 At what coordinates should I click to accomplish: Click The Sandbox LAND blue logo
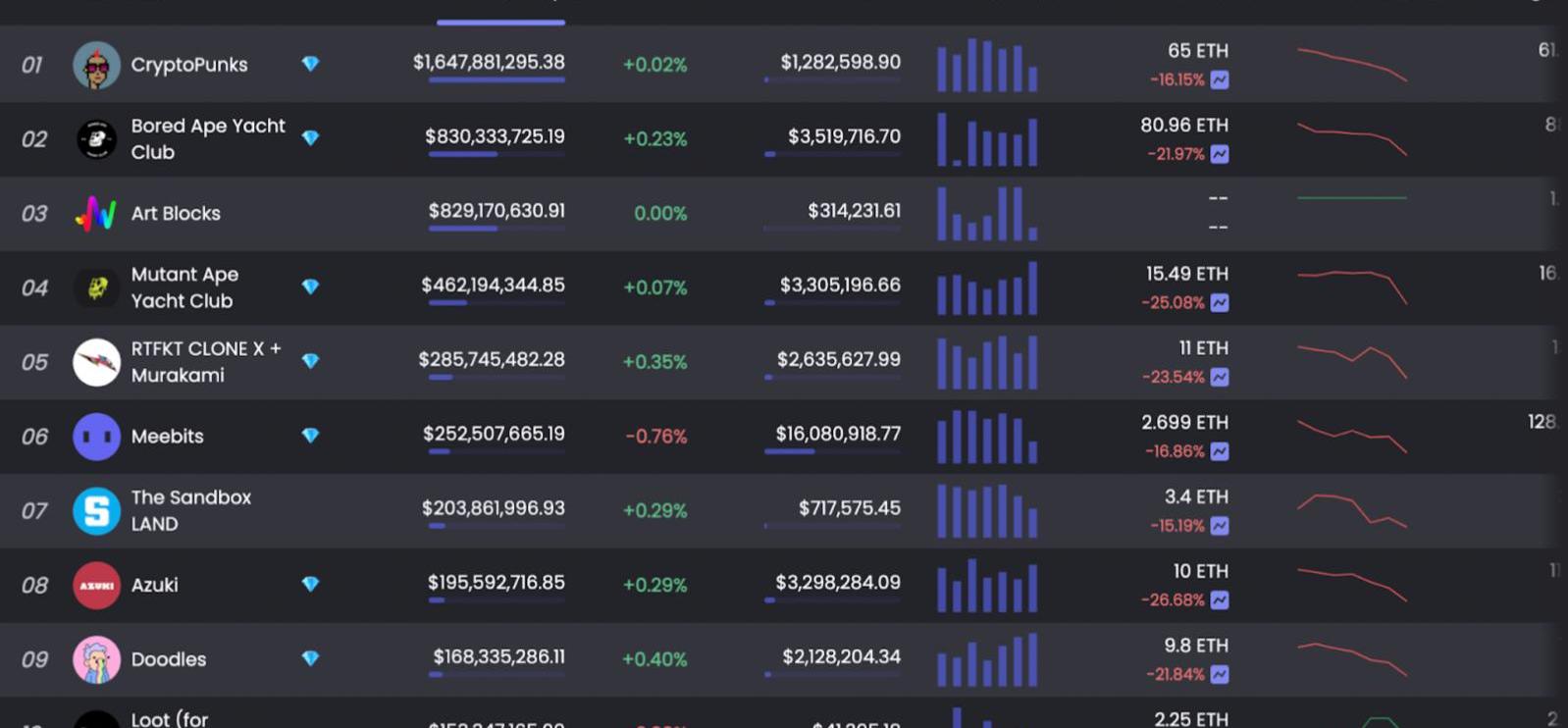96,511
